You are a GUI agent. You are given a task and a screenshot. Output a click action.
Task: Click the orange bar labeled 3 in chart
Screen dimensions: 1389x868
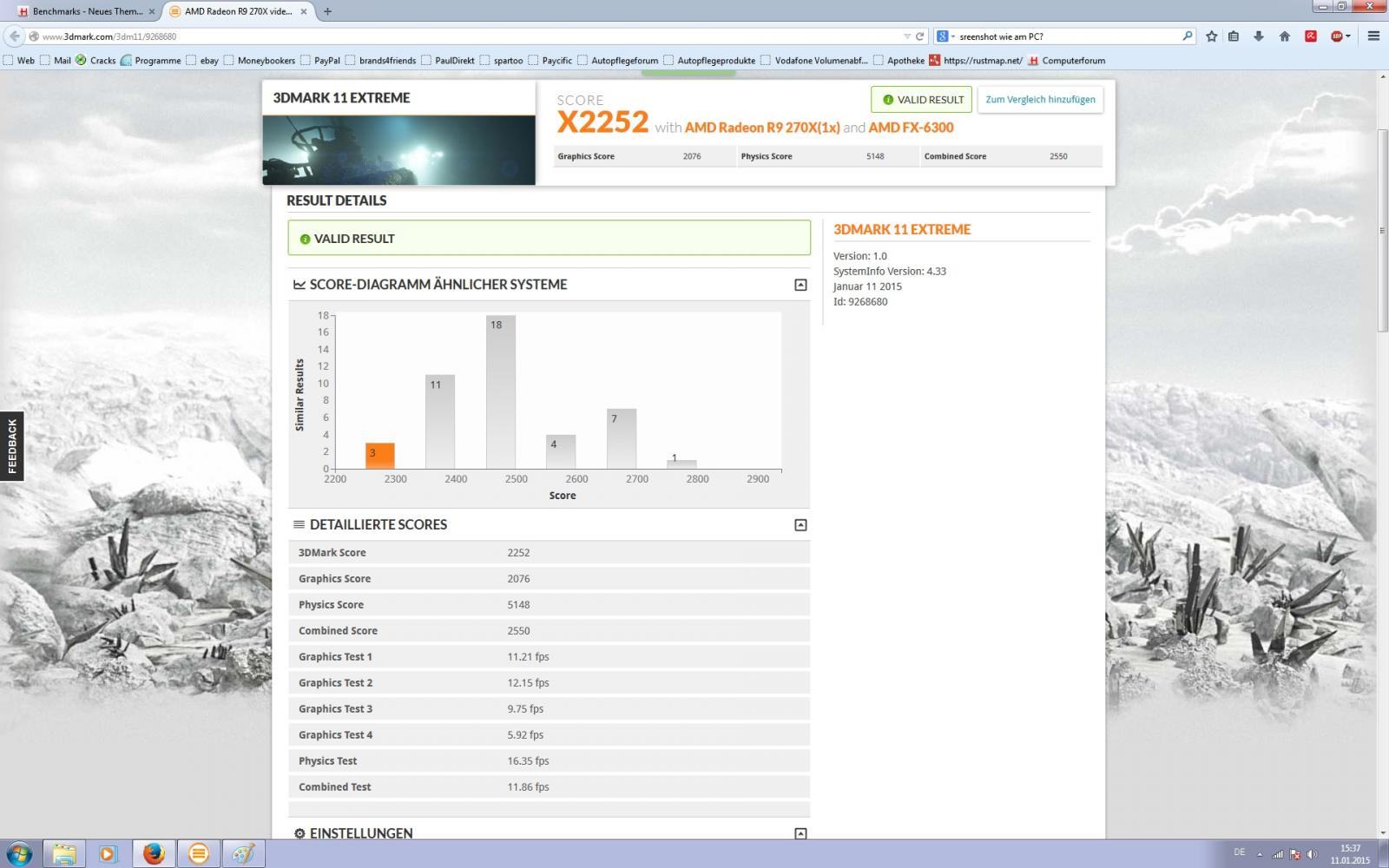point(380,456)
